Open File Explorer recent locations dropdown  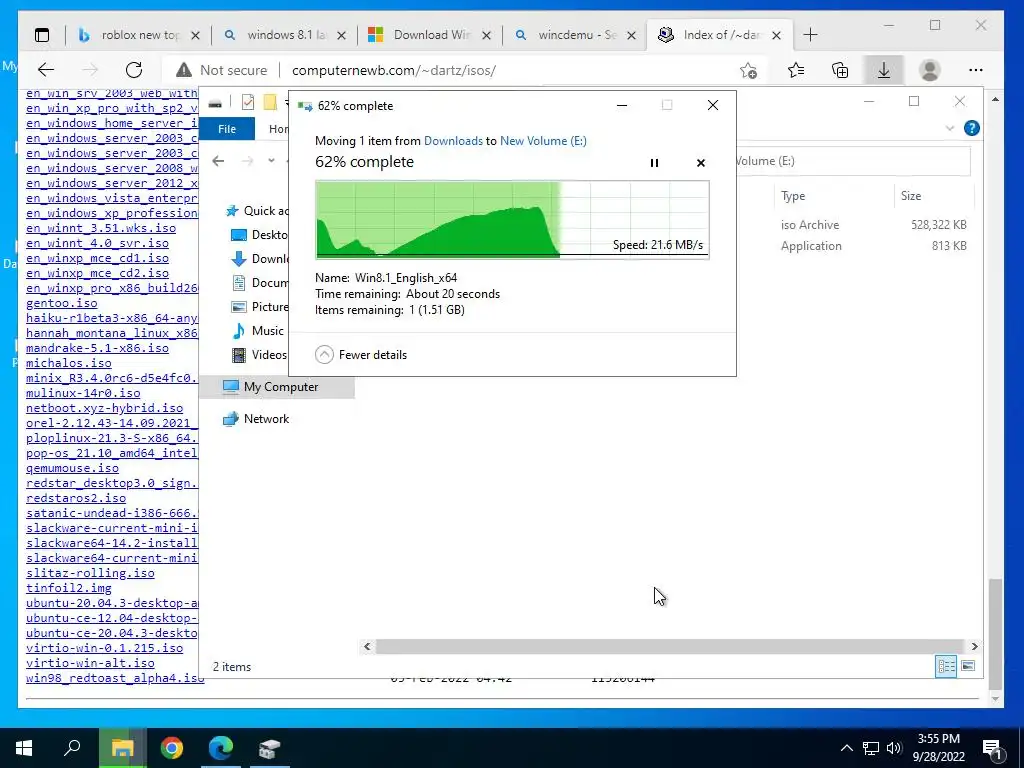coord(271,161)
